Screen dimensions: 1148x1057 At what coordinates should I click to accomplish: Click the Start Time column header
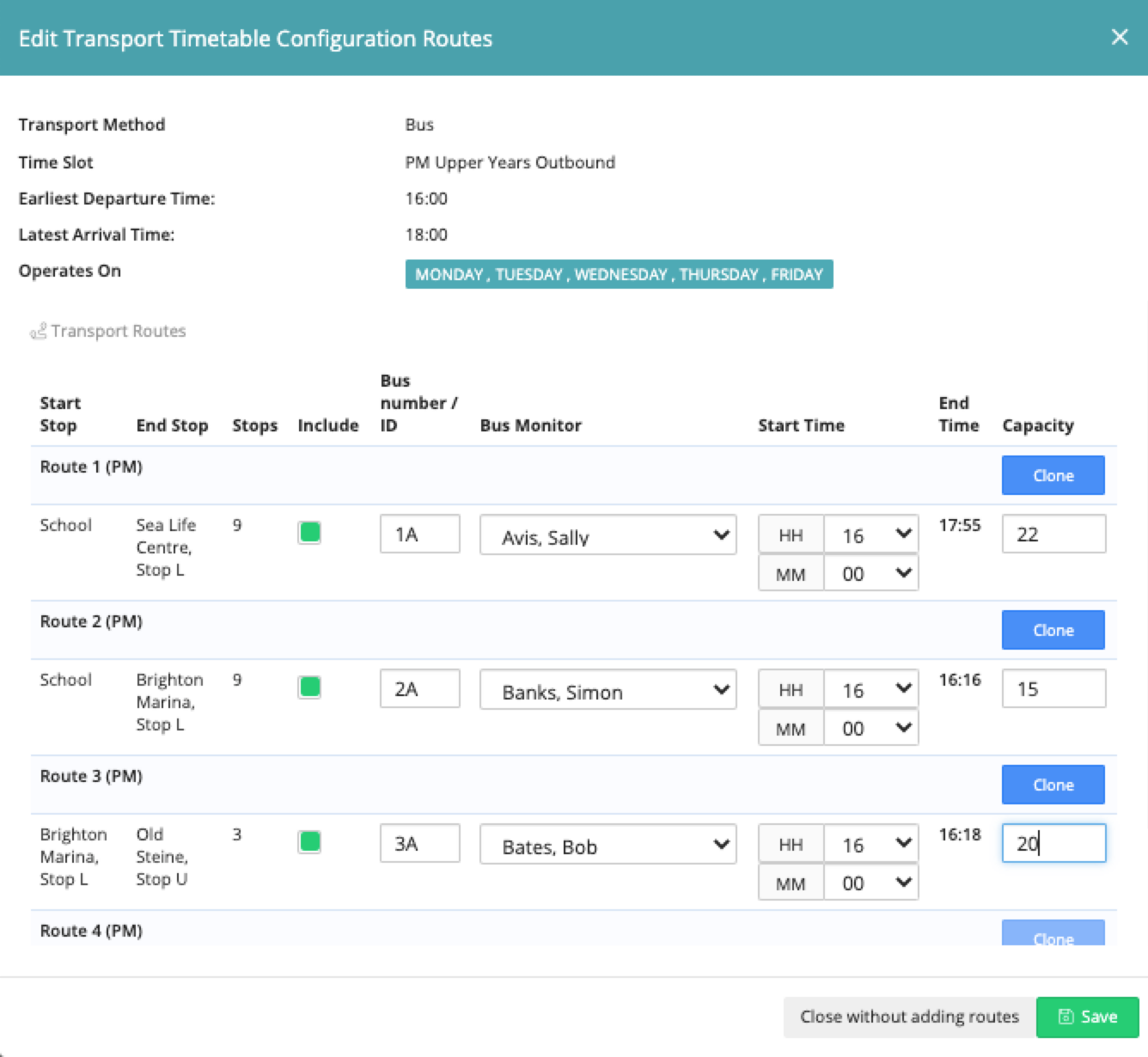click(x=801, y=425)
